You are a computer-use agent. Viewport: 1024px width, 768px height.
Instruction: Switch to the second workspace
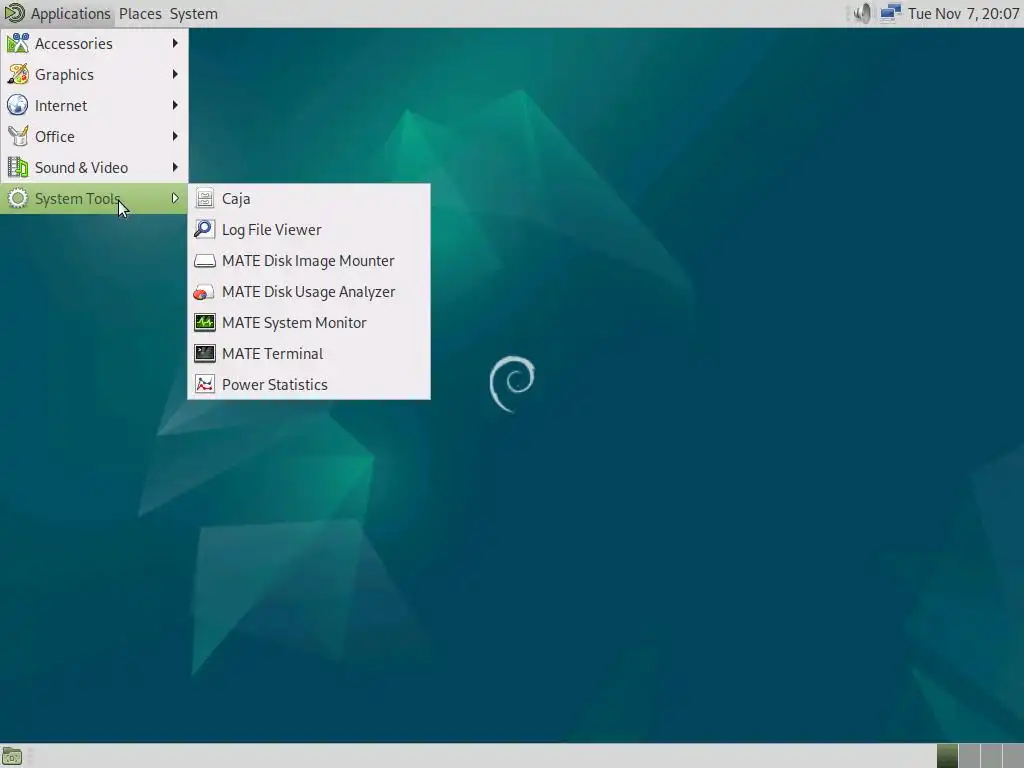click(969, 756)
